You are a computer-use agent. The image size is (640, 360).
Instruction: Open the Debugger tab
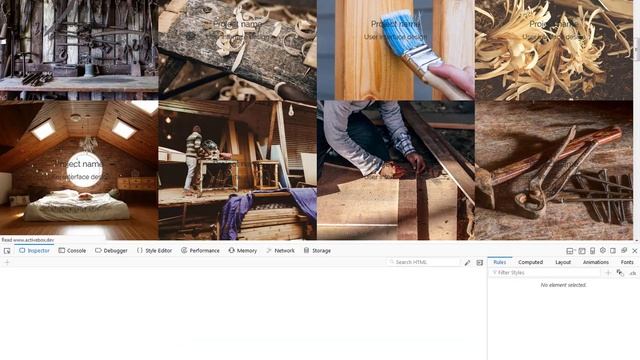111,251
